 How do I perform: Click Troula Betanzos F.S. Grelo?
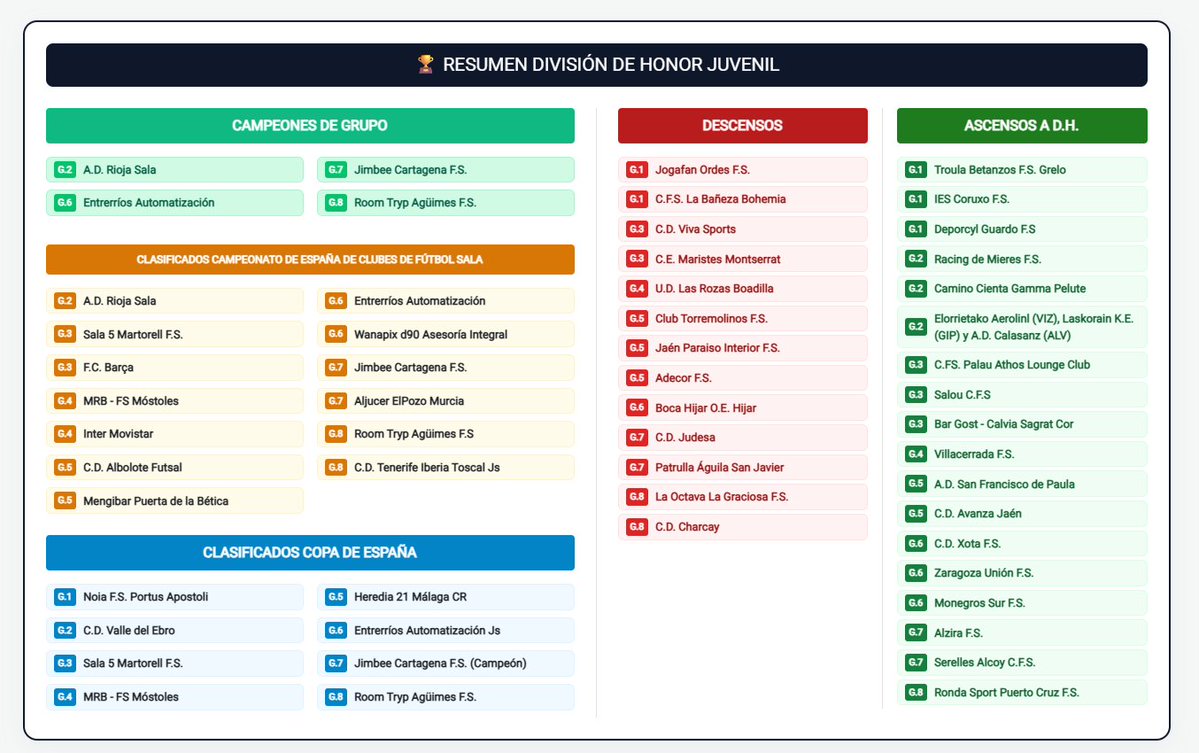1022,170
